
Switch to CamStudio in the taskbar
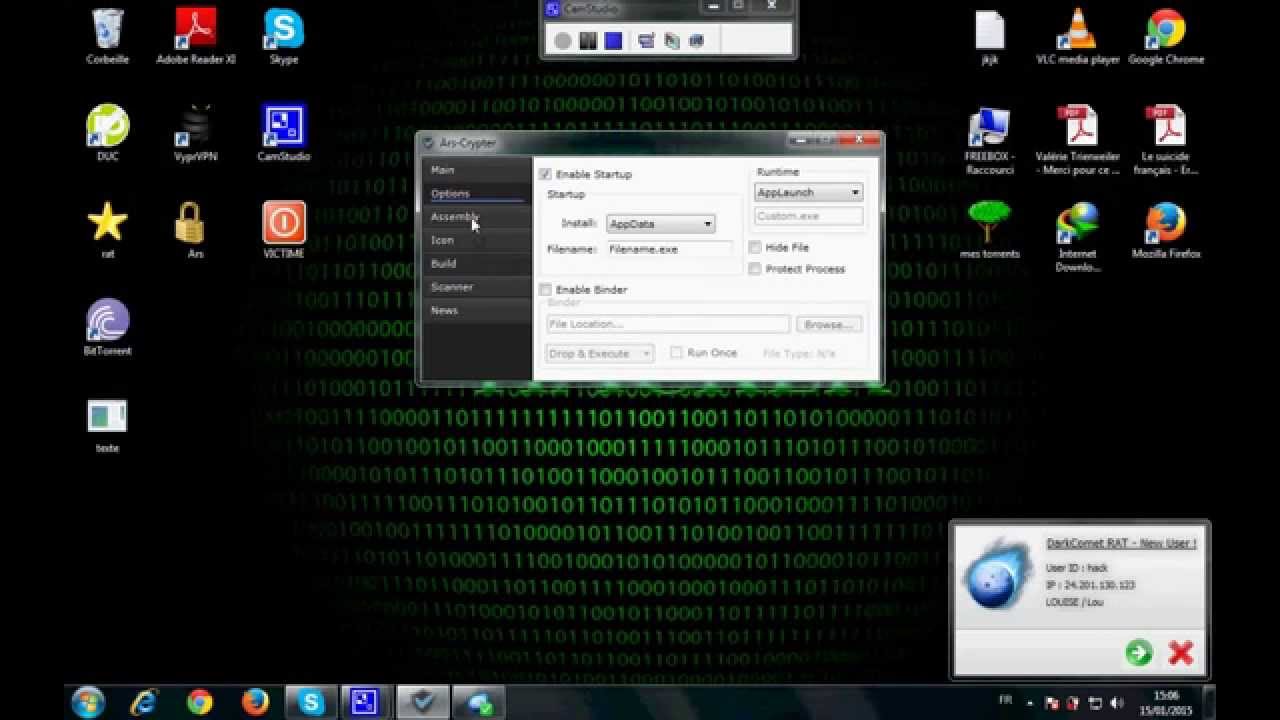[x=367, y=703]
